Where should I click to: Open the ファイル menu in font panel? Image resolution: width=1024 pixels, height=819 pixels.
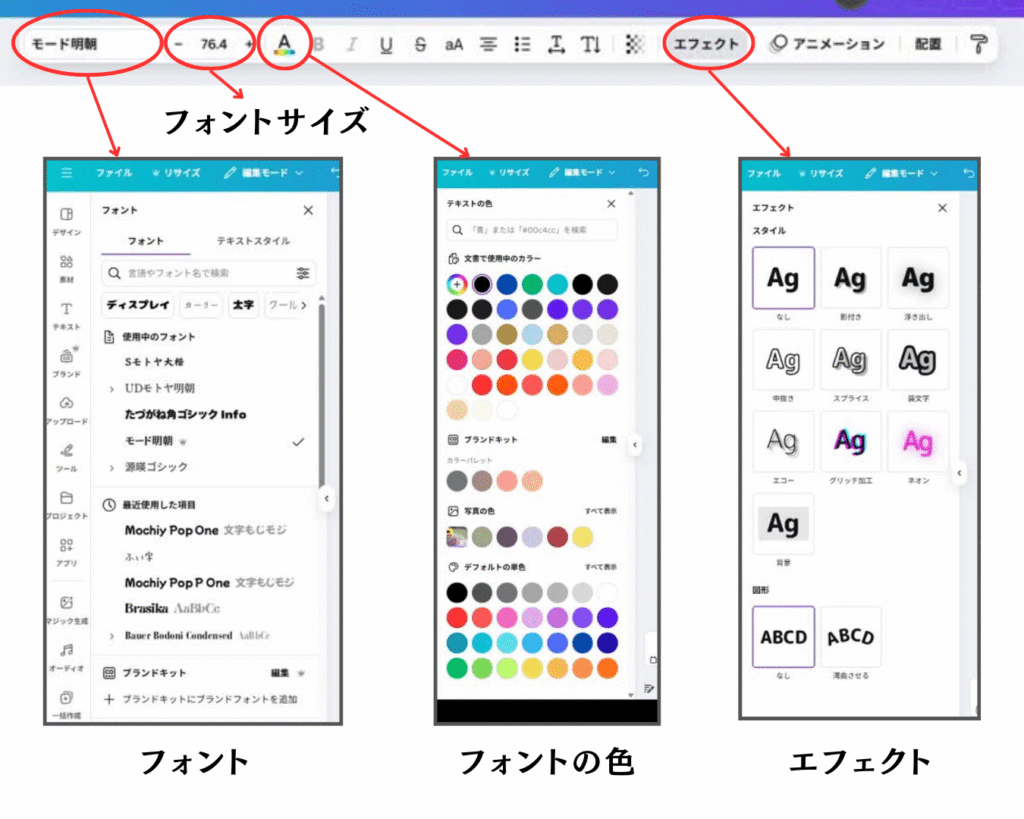click(x=114, y=173)
